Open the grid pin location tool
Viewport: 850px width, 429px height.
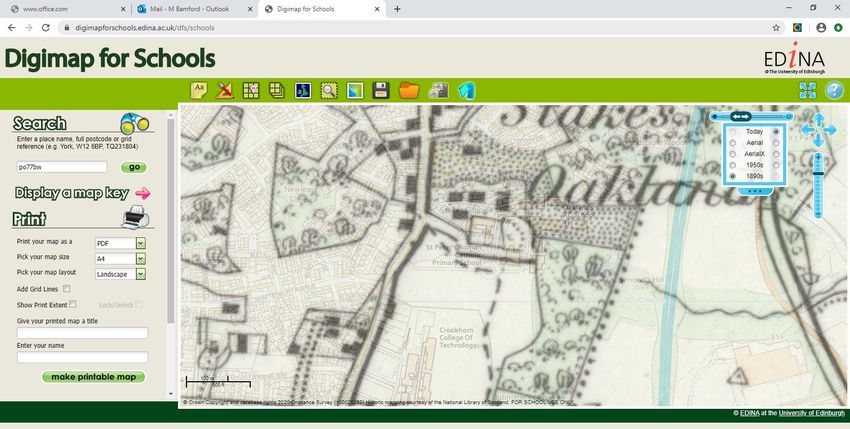(x=251, y=90)
